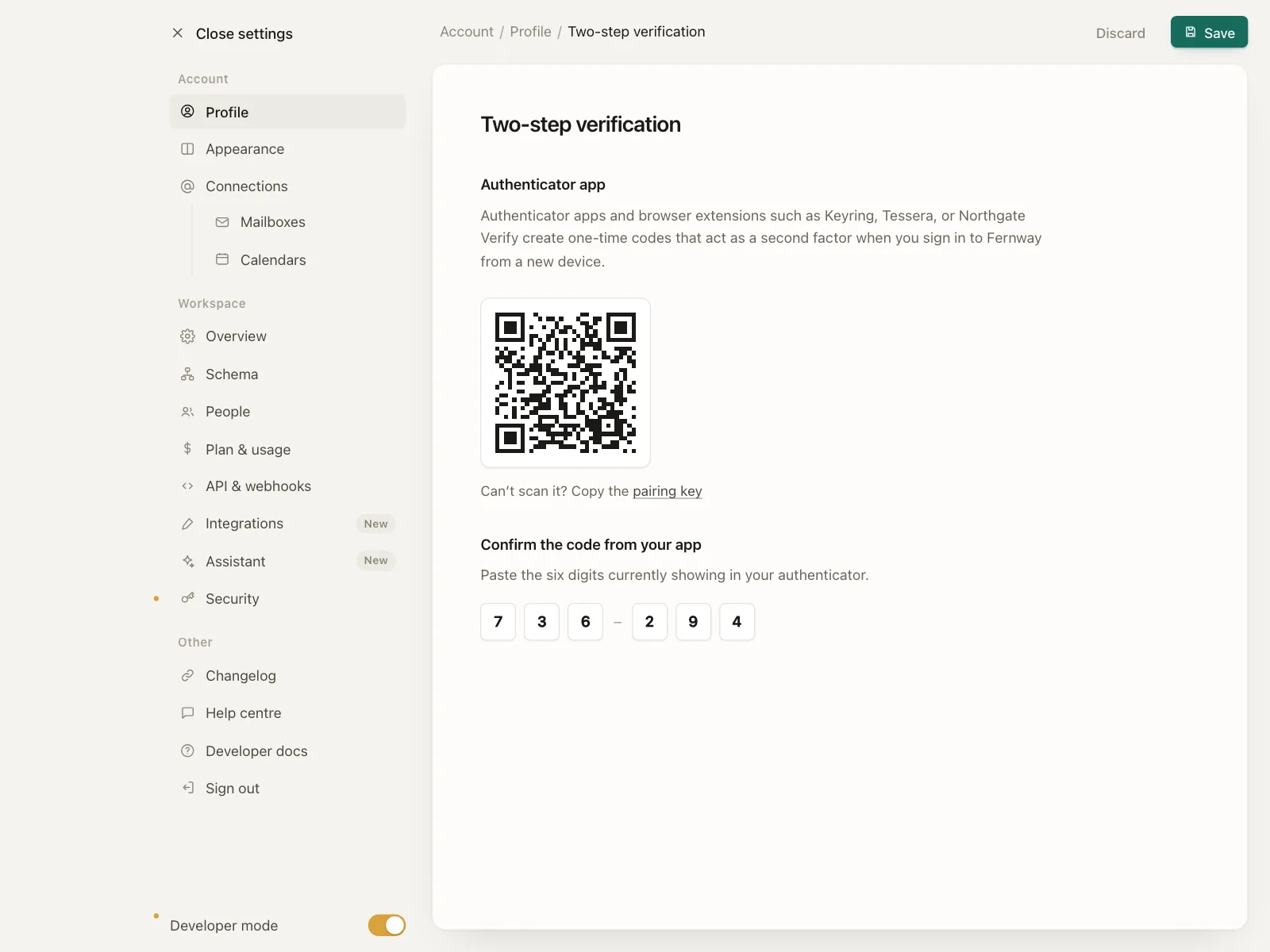Open Plan & usage settings

[x=287, y=449]
